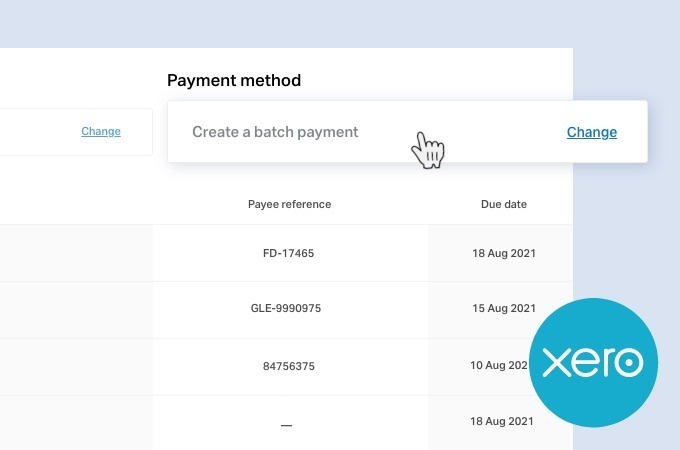
Task: Click the Payment method heading
Action: pos(234,81)
